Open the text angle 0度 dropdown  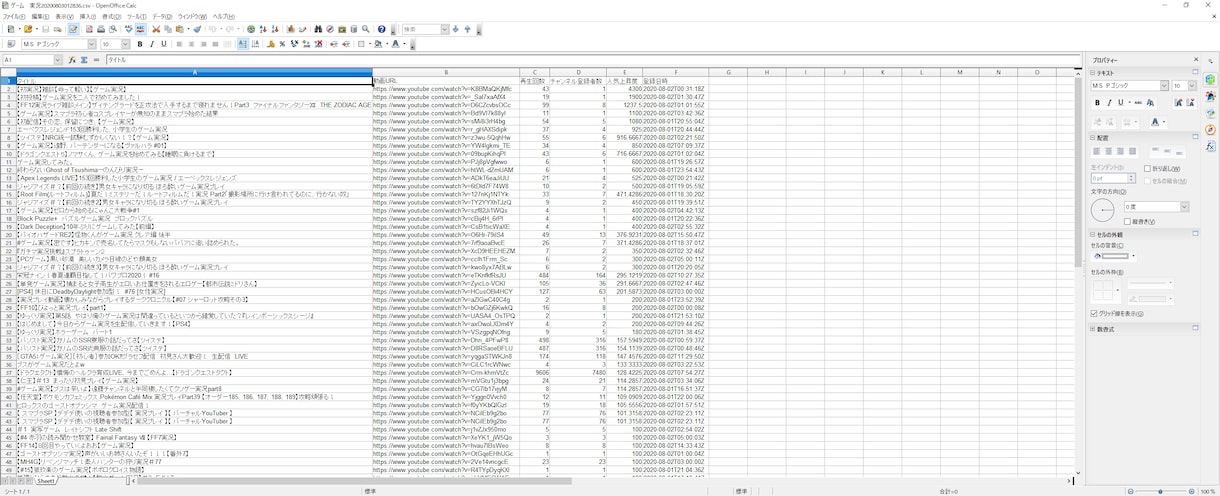pos(1184,206)
